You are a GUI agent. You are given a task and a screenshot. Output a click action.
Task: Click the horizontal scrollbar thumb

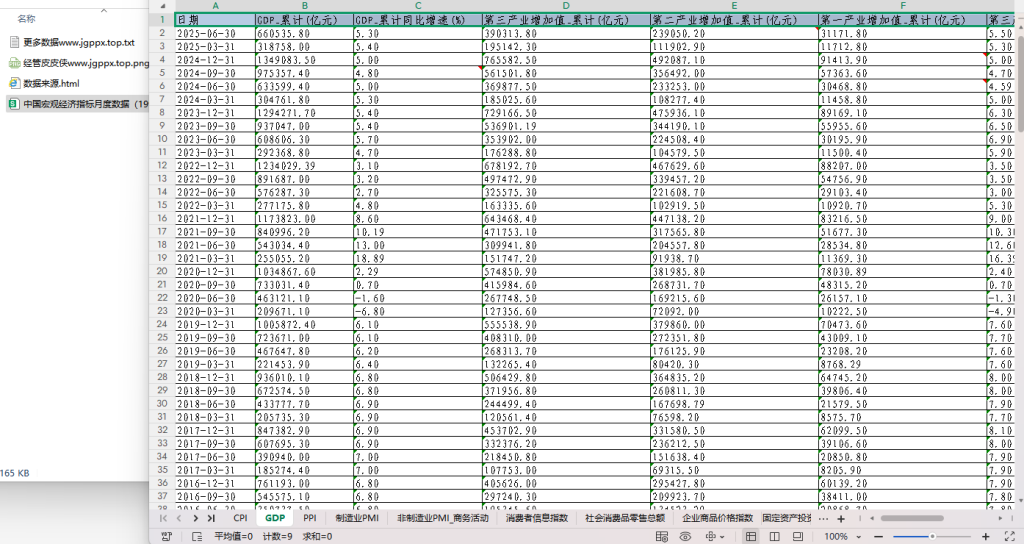point(921,519)
